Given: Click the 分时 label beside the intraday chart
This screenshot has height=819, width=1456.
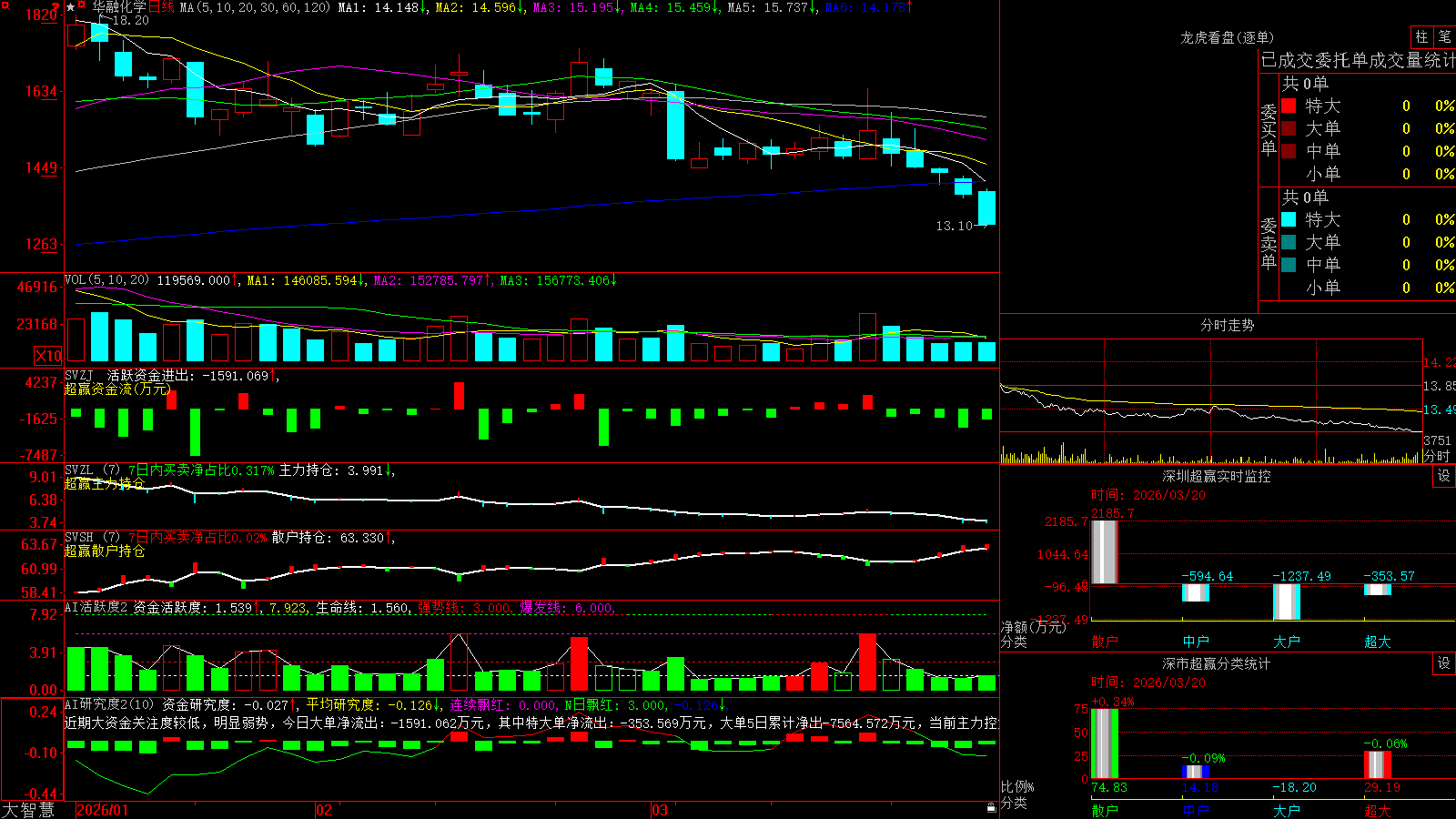Looking at the screenshot, I should coord(1437,456).
